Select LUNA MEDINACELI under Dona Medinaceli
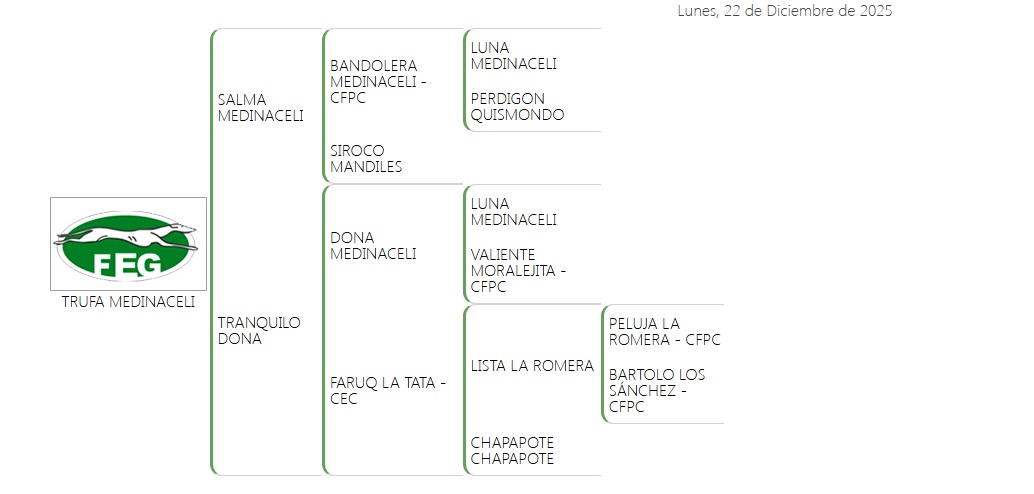 click(x=513, y=211)
